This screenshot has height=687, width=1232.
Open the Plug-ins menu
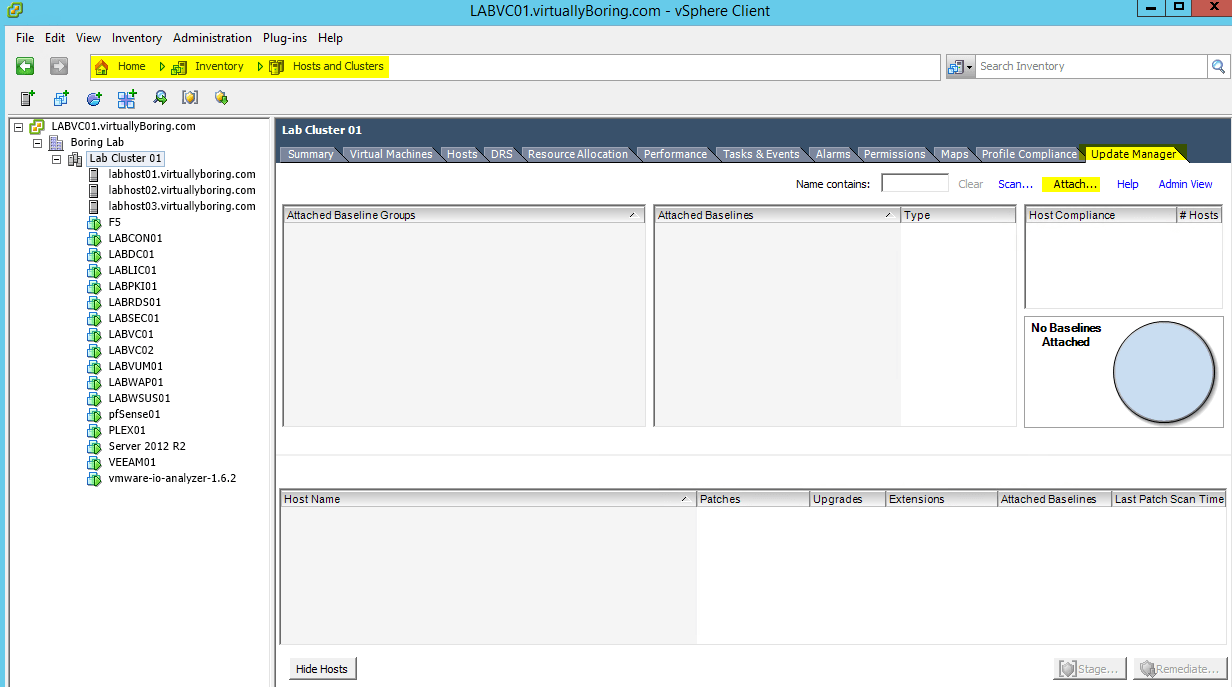287,38
